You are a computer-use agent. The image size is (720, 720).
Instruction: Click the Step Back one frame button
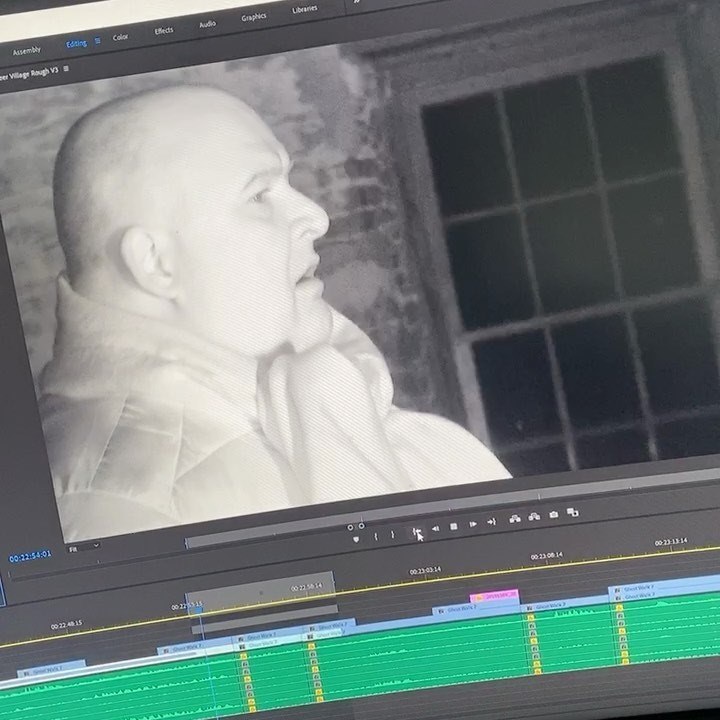point(435,529)
